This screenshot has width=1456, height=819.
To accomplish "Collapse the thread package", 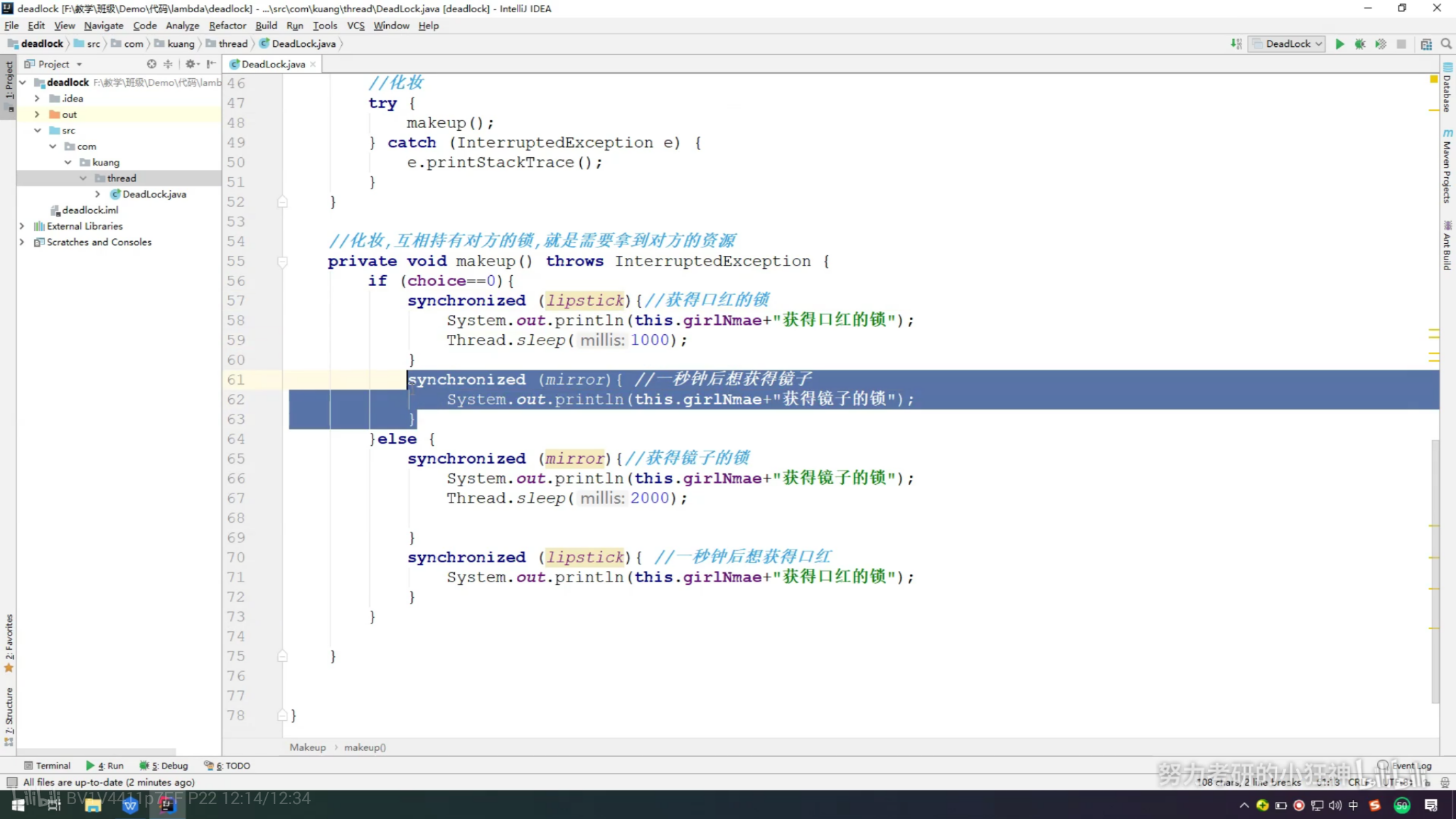I will [83, 178].
